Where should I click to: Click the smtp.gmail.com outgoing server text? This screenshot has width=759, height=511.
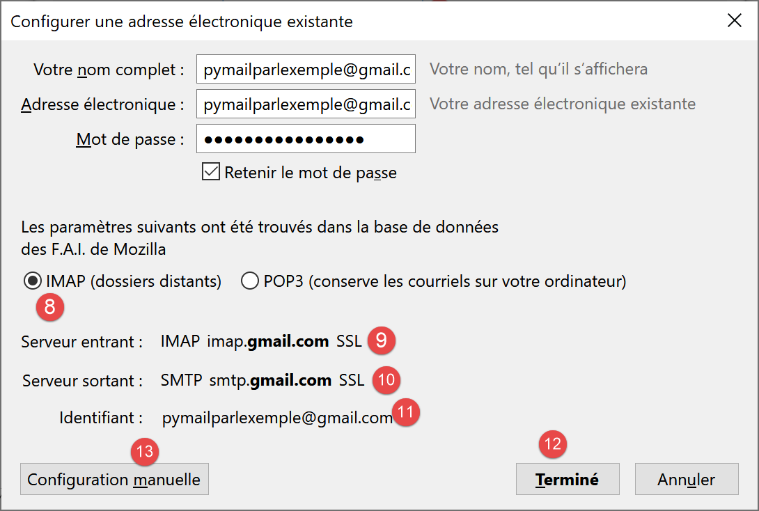tap(270, 380)
